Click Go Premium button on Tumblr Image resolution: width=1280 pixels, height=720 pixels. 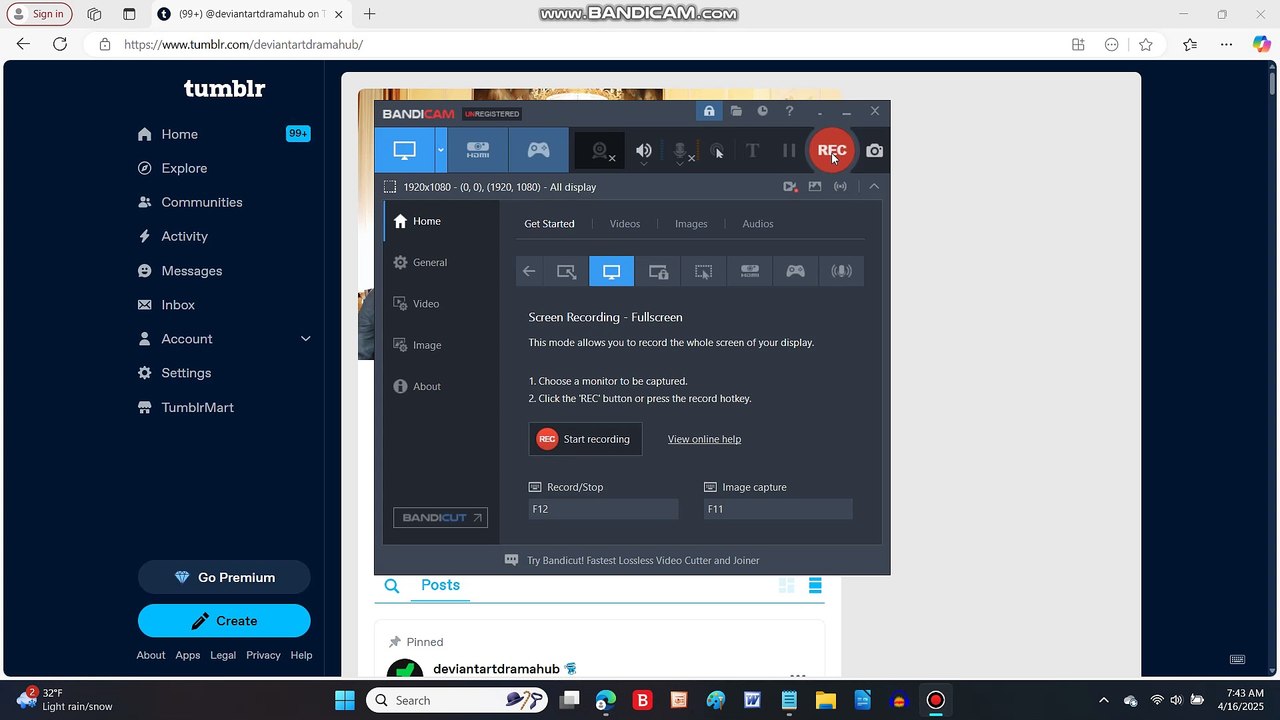(224, 577)
